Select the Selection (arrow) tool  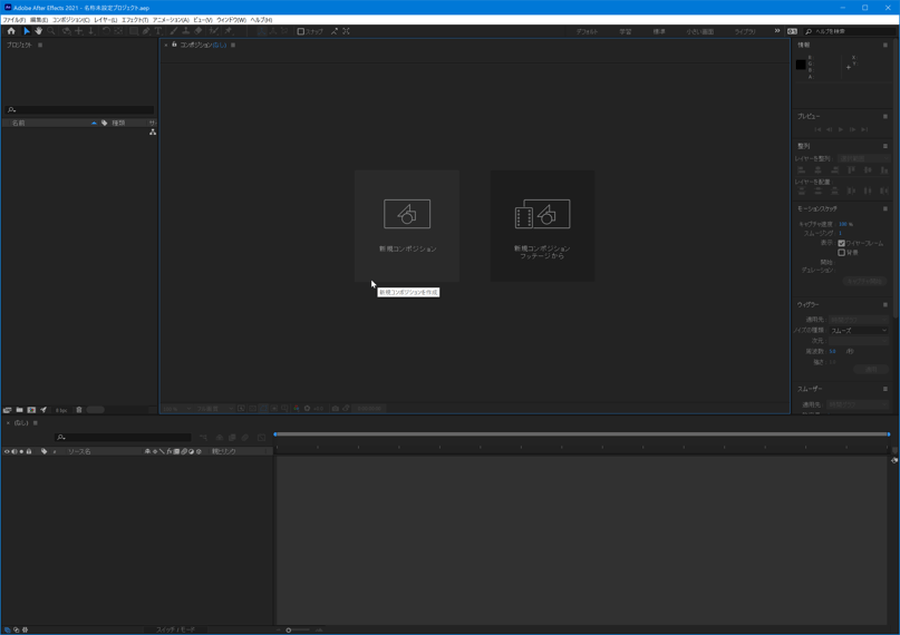(27, 31)
